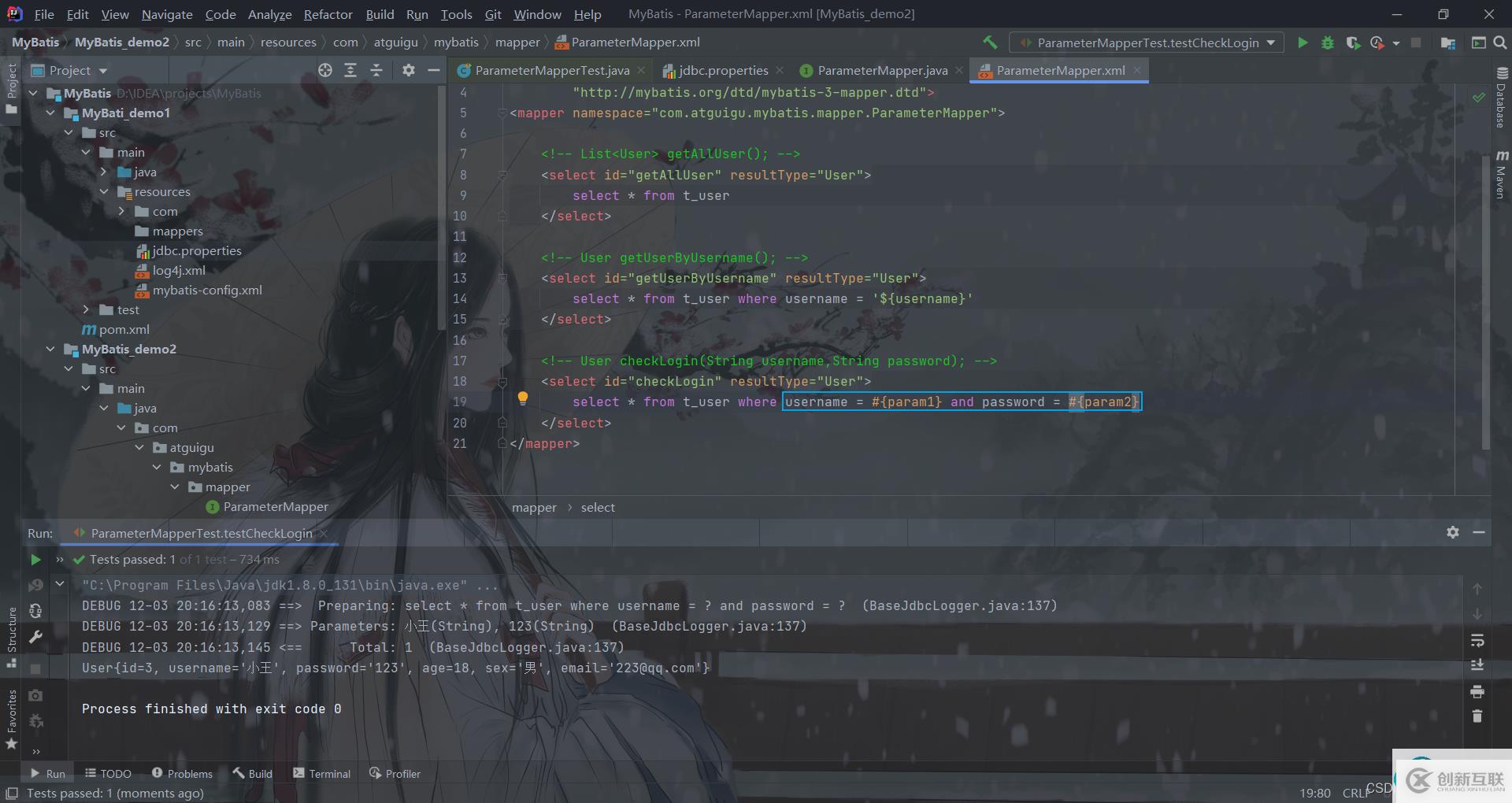
Task: Collapse MyBatis_demo2 module node
Action: coord(50,349)
